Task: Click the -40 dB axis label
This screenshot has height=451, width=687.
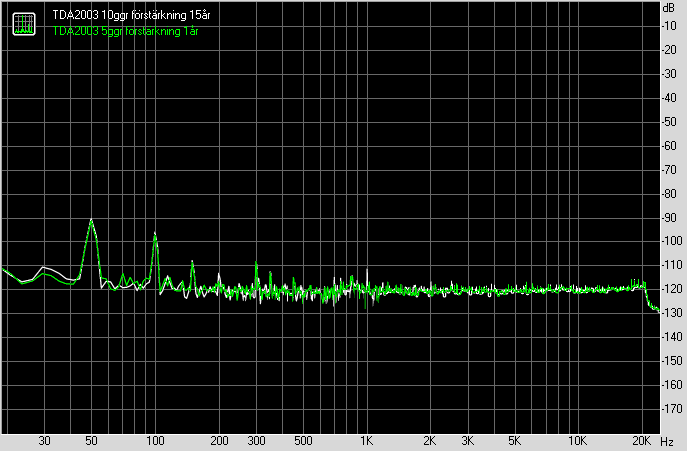Action: [x=669, y=97]
